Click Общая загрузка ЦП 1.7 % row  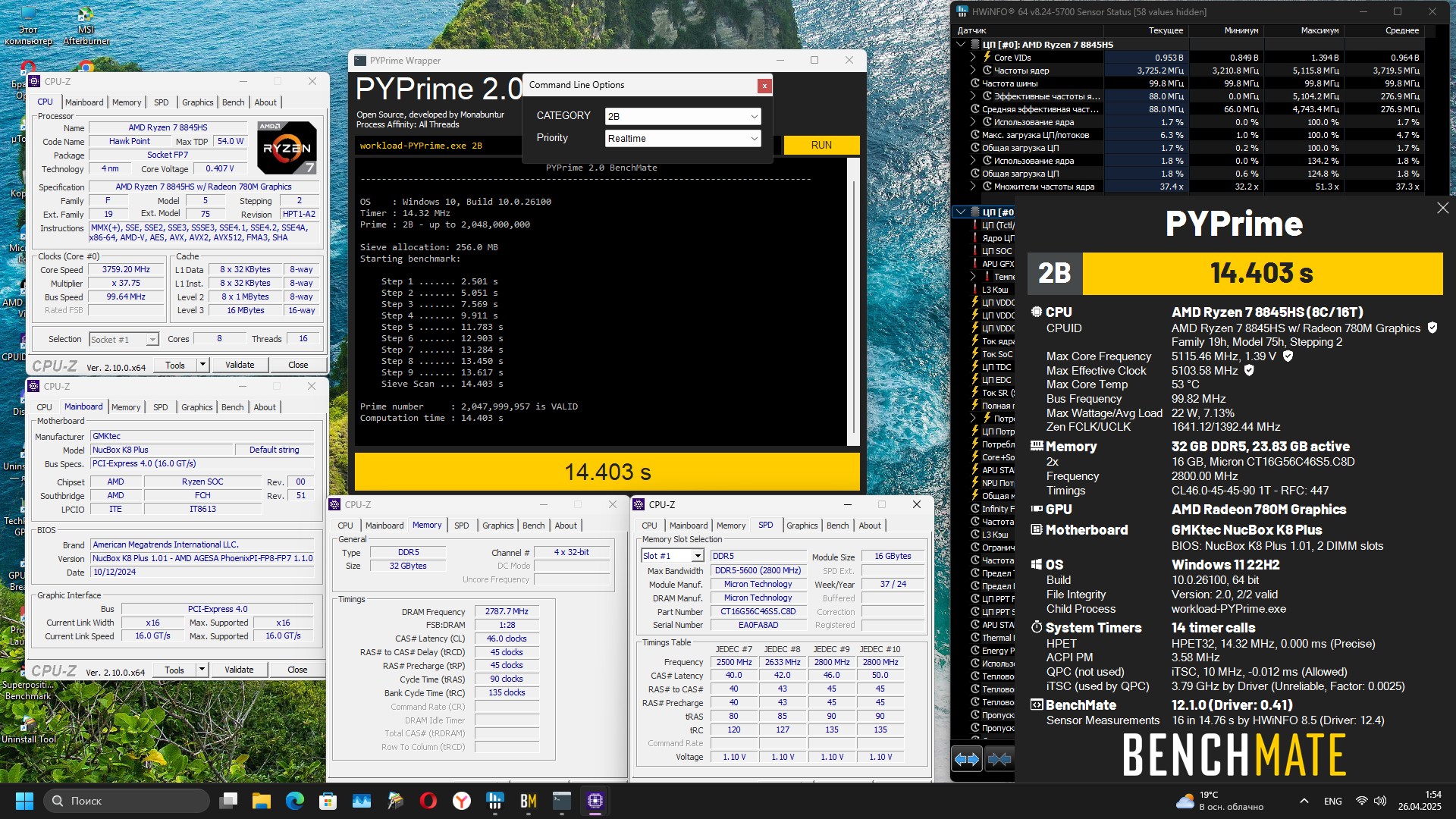tap(1188, 148)
